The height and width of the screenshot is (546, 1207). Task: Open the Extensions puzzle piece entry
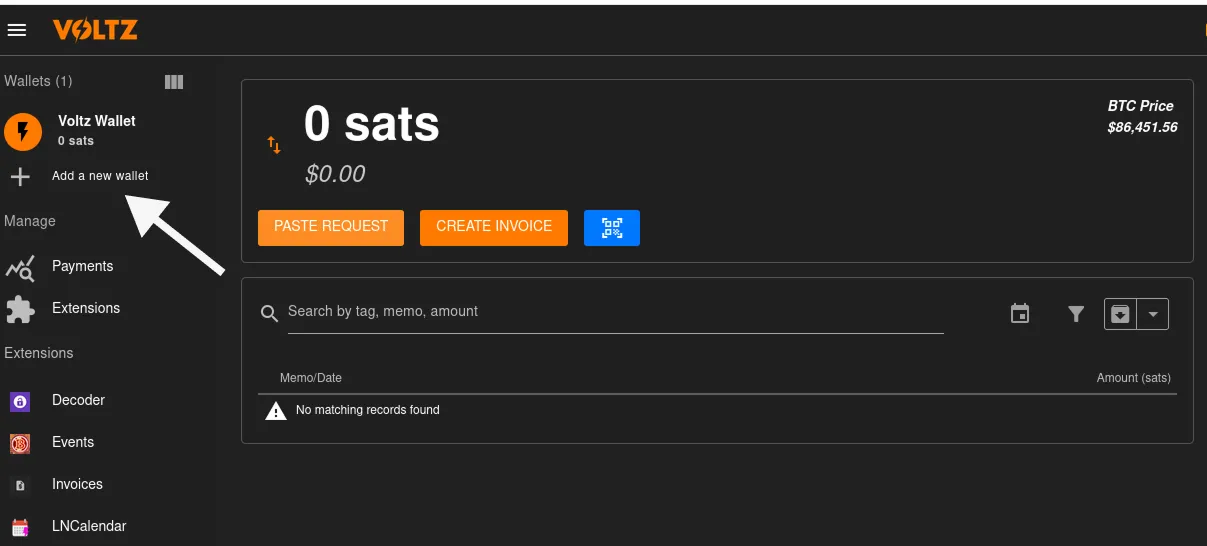click(85, 308)
